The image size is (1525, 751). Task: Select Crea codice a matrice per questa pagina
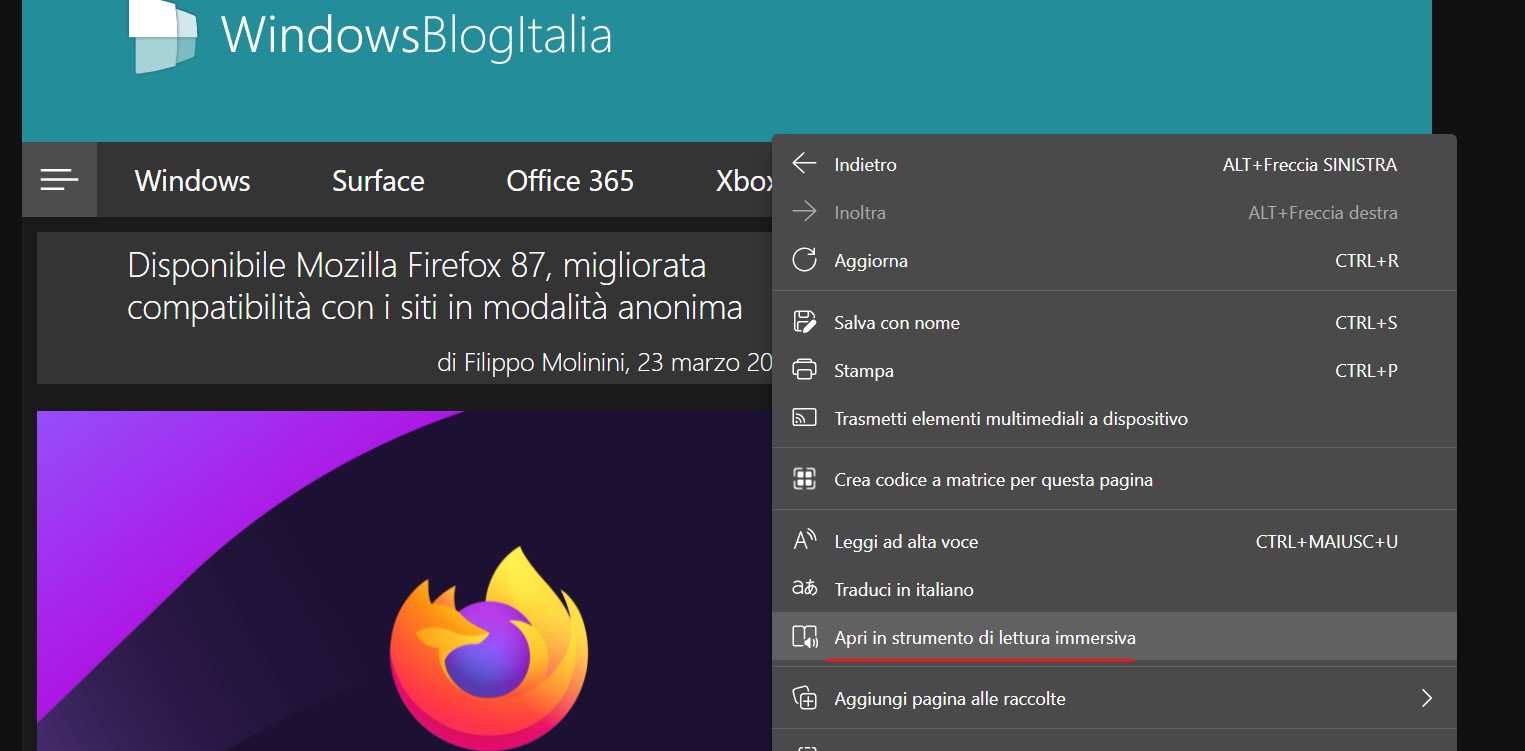click(1114, 479)
